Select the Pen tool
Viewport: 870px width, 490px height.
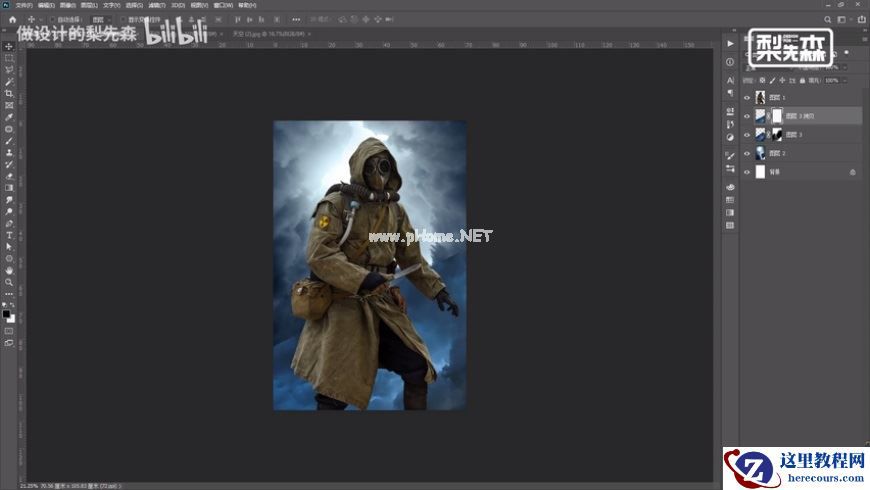click(x=9, y=223)
